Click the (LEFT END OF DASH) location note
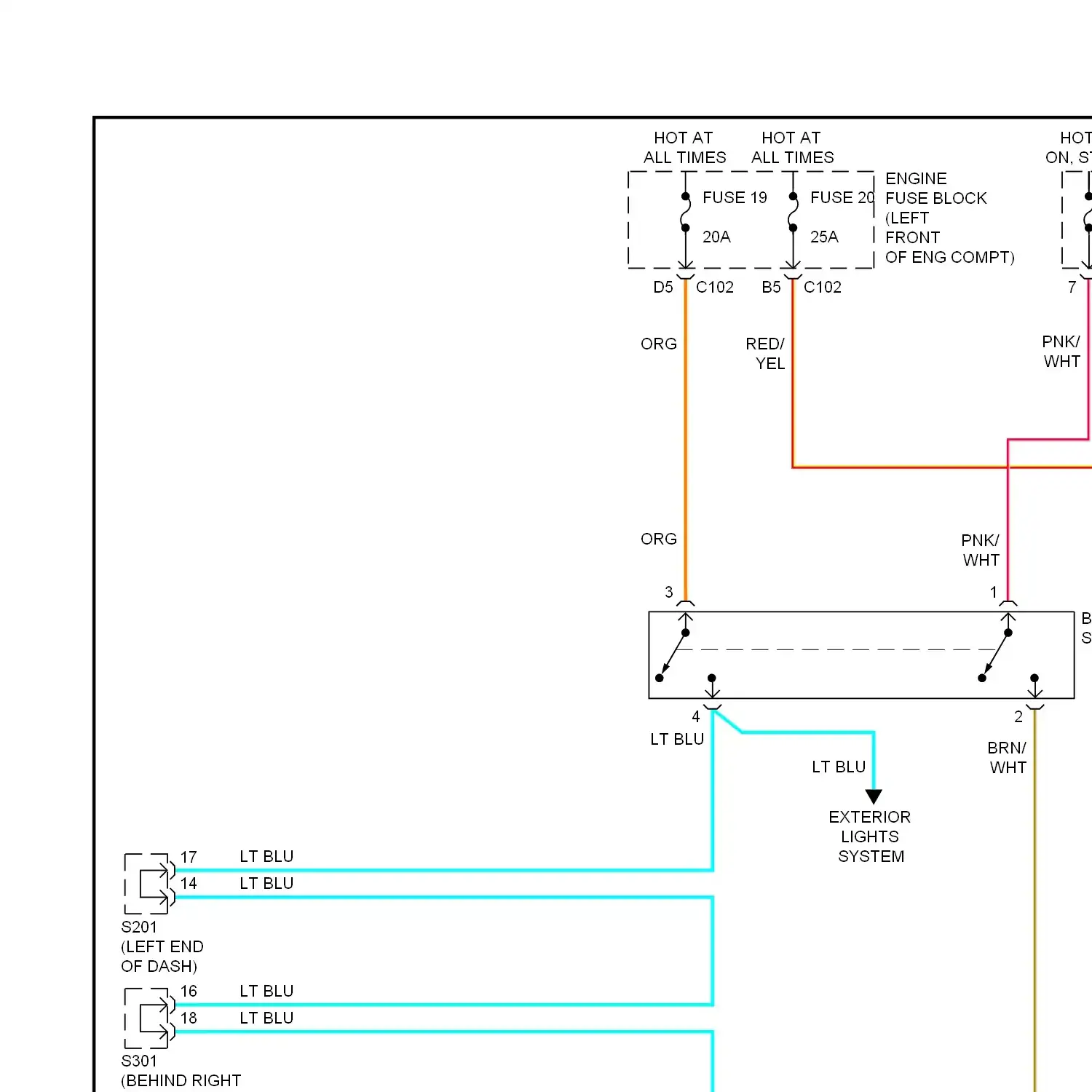Viewport: 1092px width, 1092px height. (x=162, y=957)
